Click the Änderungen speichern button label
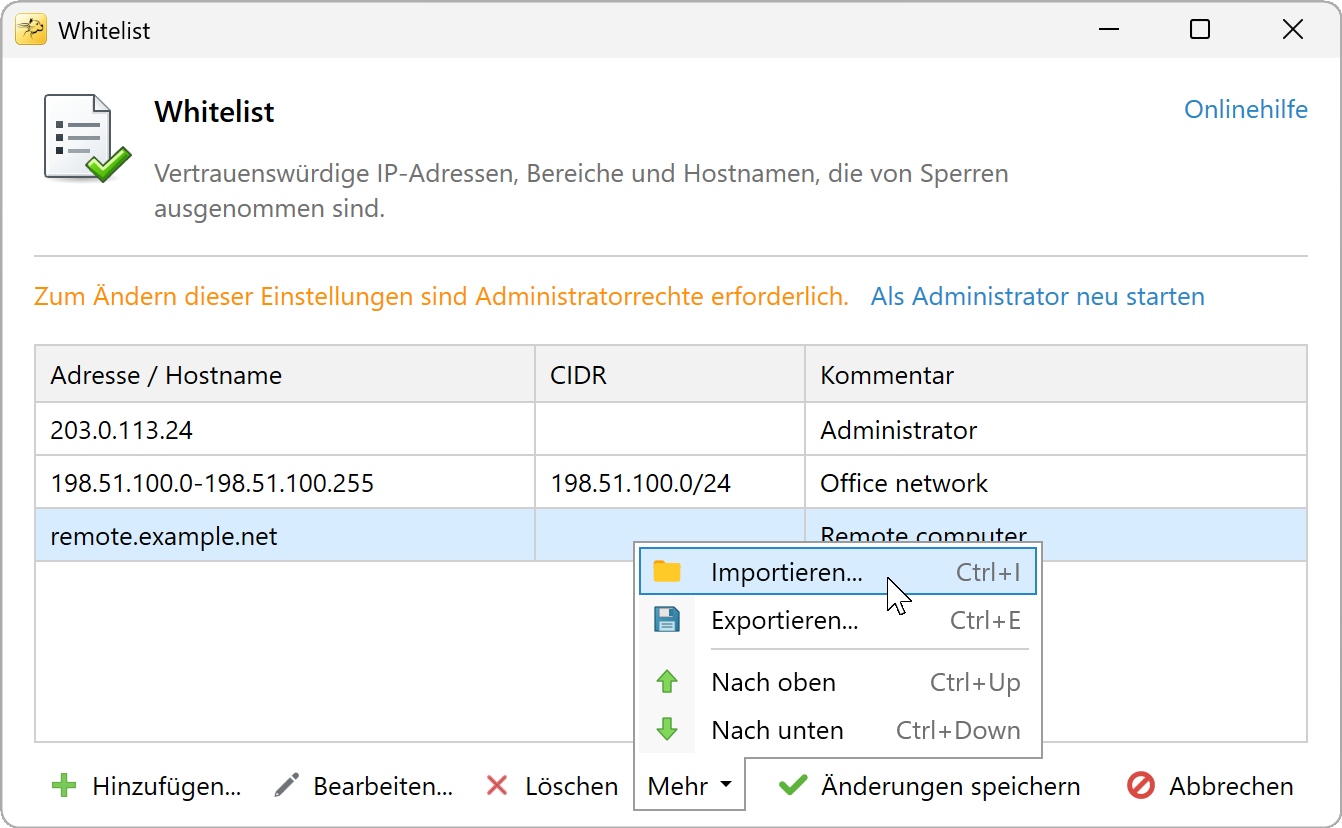This screenshot has width=1342, height=828. [x=951, y=787]
